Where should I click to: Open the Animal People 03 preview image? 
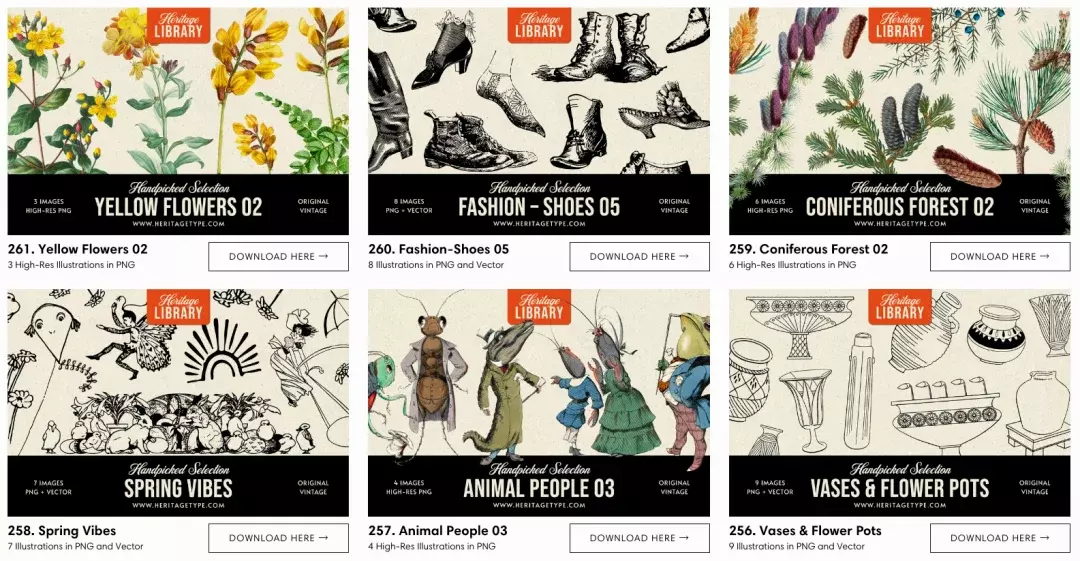click(x=539, y=402)
